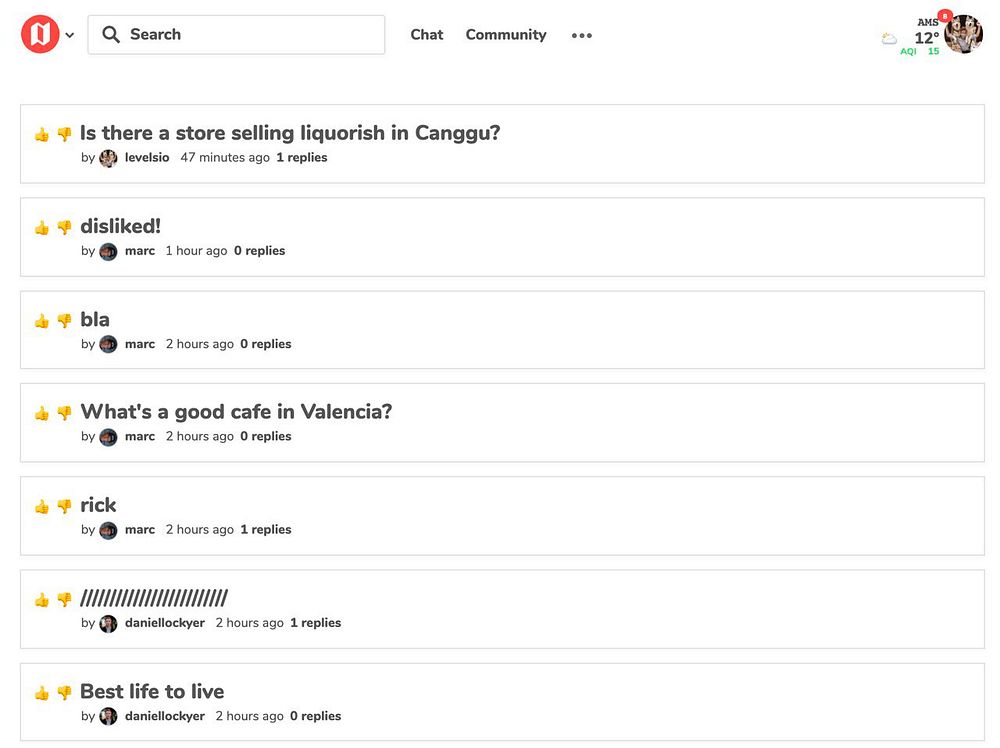This screenshot has width=1000, height=748.
Task: Expand the three-dots more menu
Action: click(x=582, y=35)
